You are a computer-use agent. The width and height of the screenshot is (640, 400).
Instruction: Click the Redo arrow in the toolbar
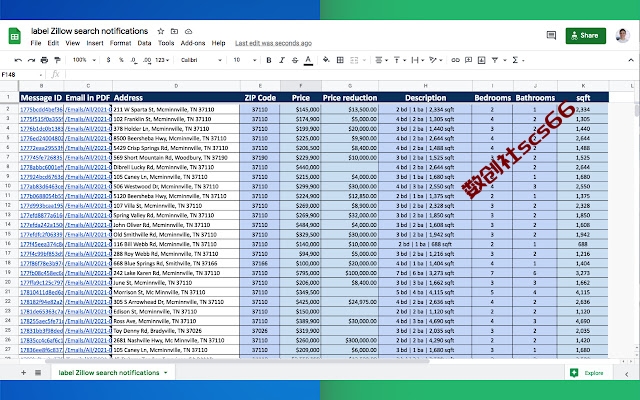pos(31,60)
